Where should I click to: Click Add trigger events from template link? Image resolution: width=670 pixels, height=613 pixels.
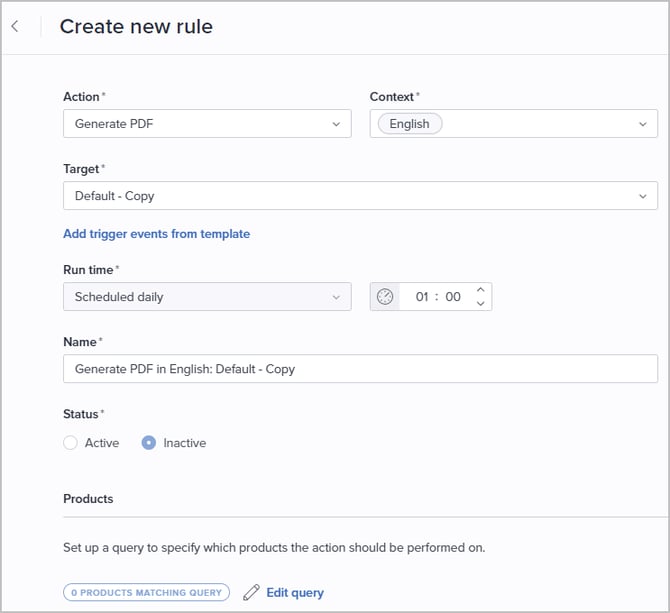click(x=156, y=234)
